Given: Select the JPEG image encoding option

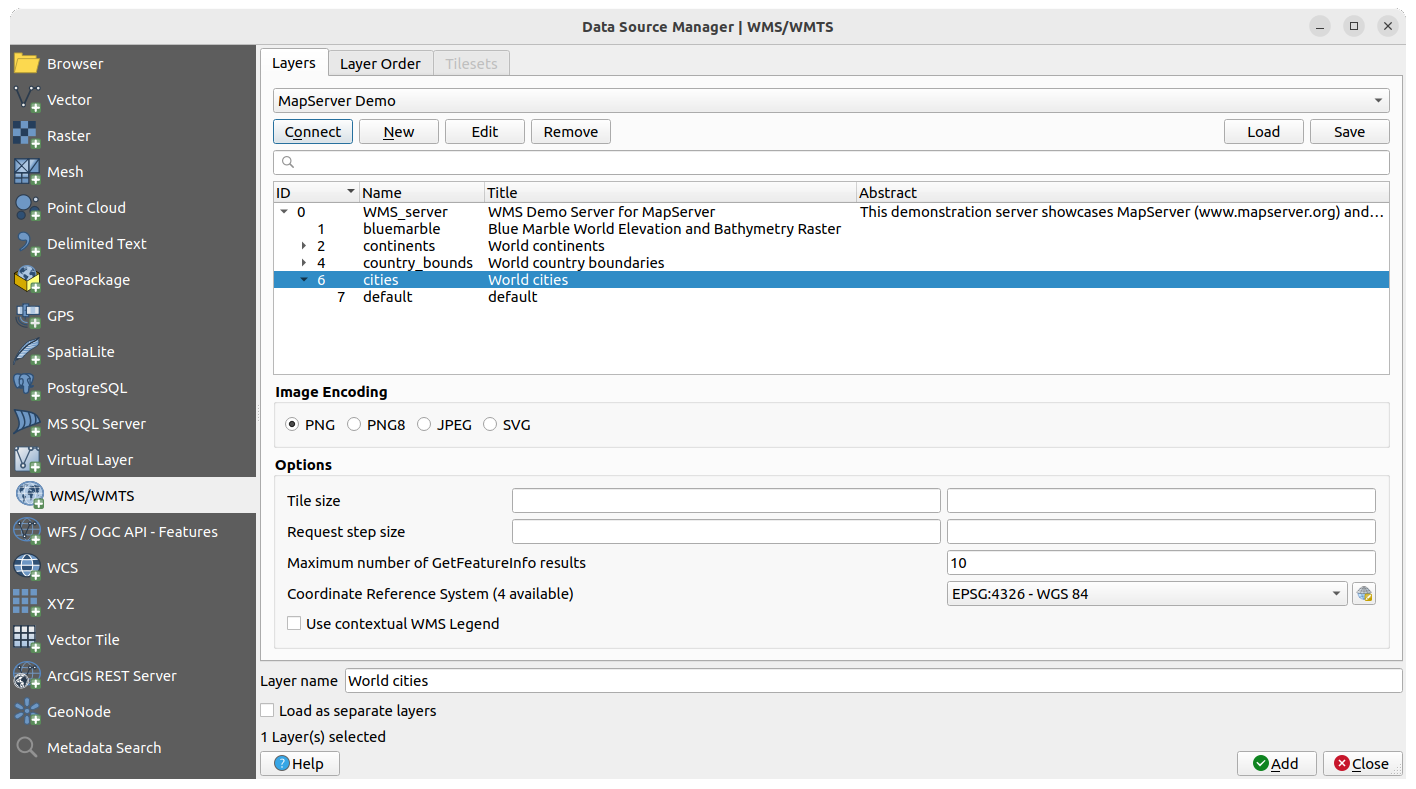Looking at the screenshot, I should [x=425, y=425].
